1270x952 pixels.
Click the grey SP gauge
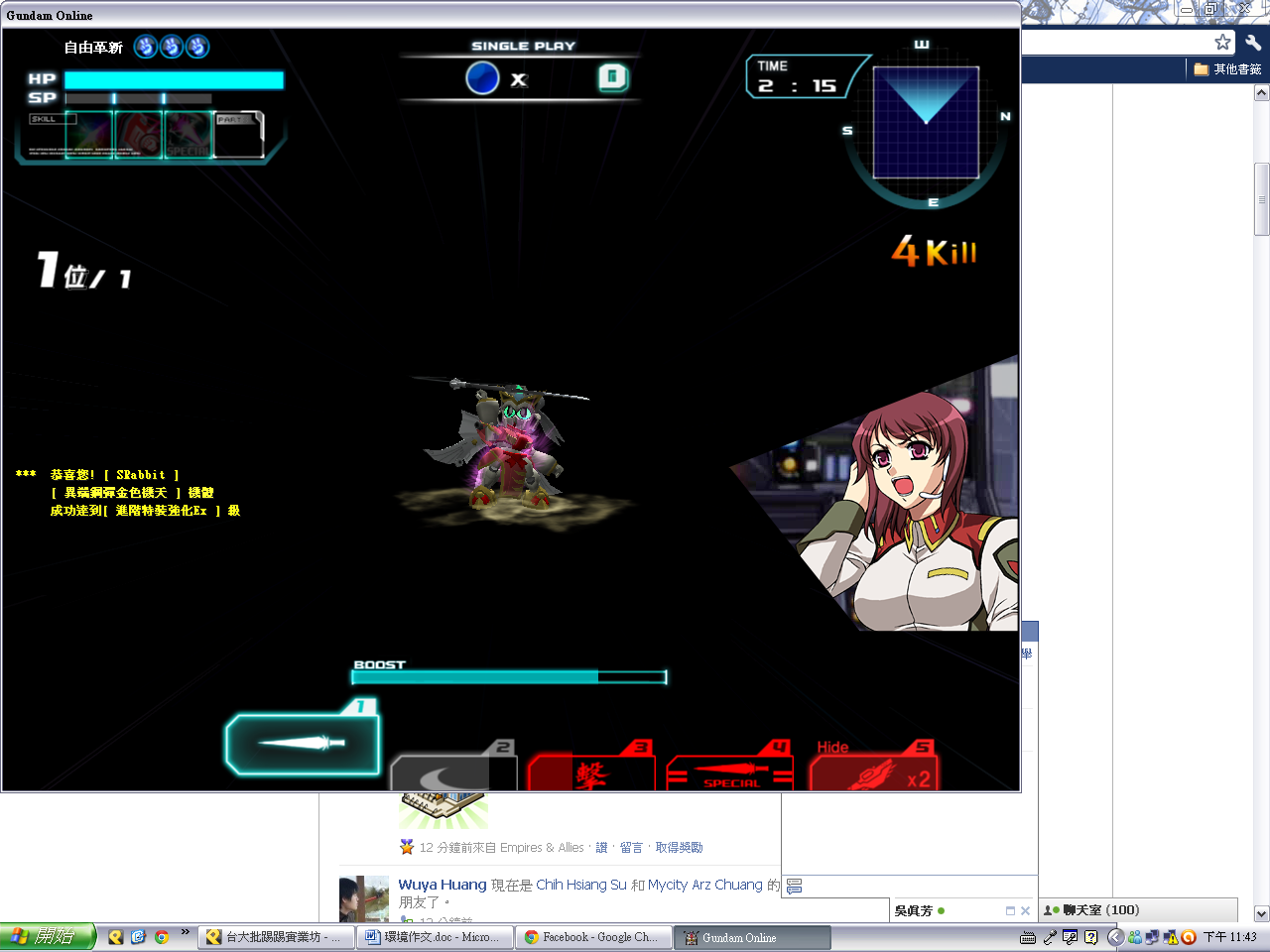tap(139, 98)
